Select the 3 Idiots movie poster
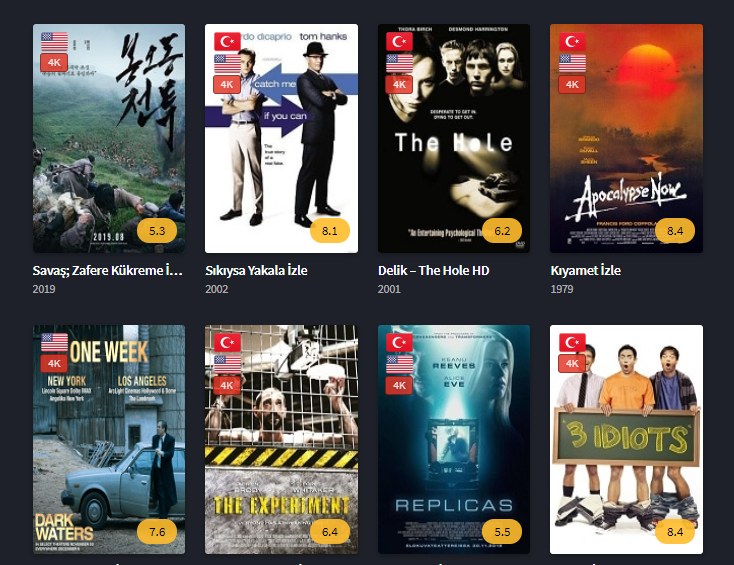 [626, 440]
